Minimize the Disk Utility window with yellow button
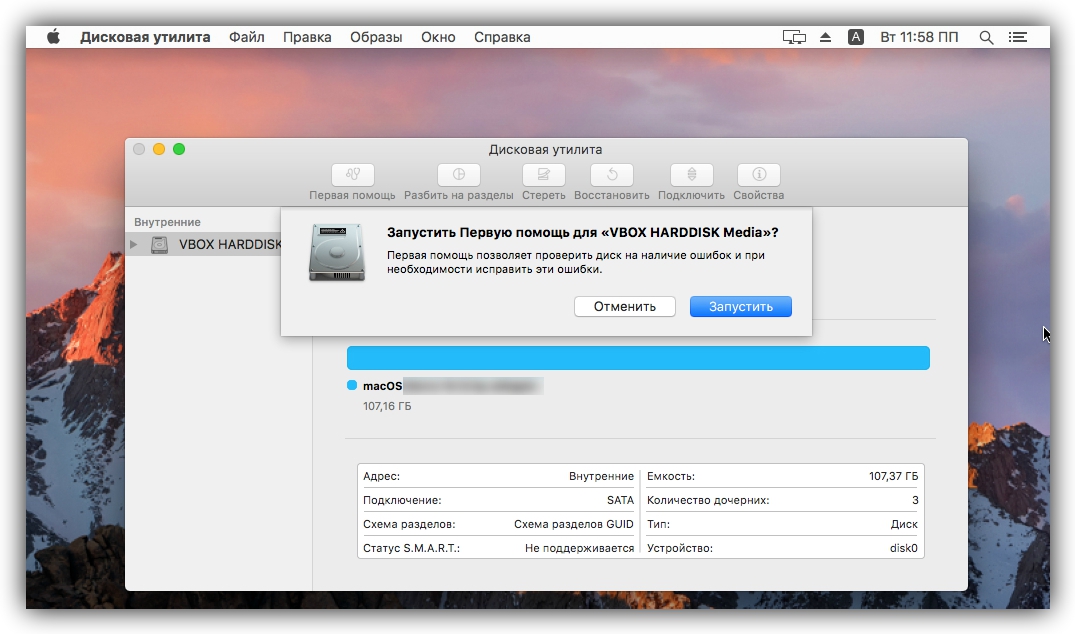This screenshot has height=634, width=1075. (x=158, y=149)
